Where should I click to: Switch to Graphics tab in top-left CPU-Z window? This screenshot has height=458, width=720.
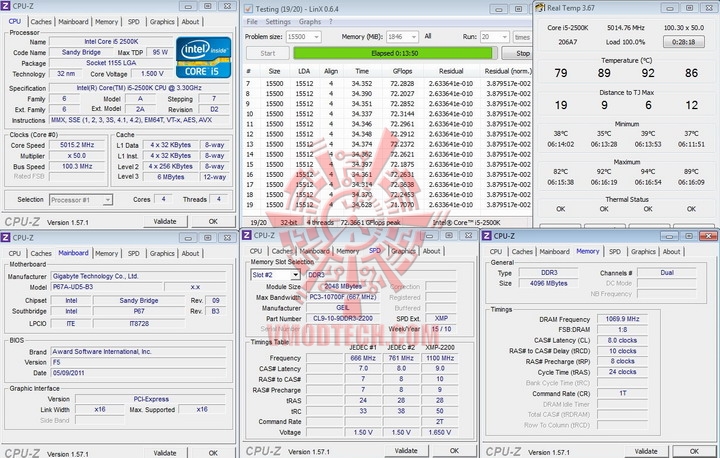click(x=162, y=22)
